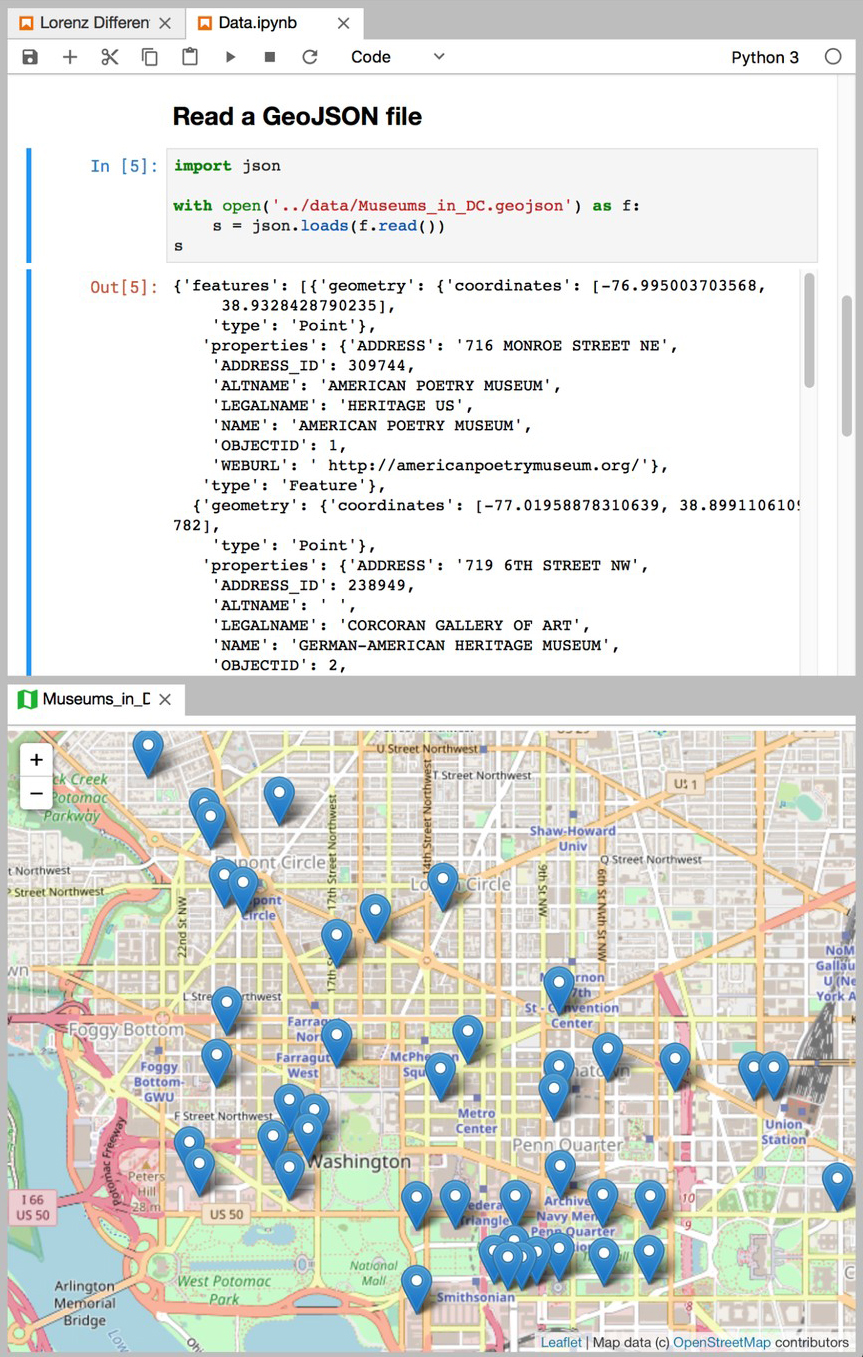
Task: Cut the selected cells with the scissors icon
Action: pos(110,57)
